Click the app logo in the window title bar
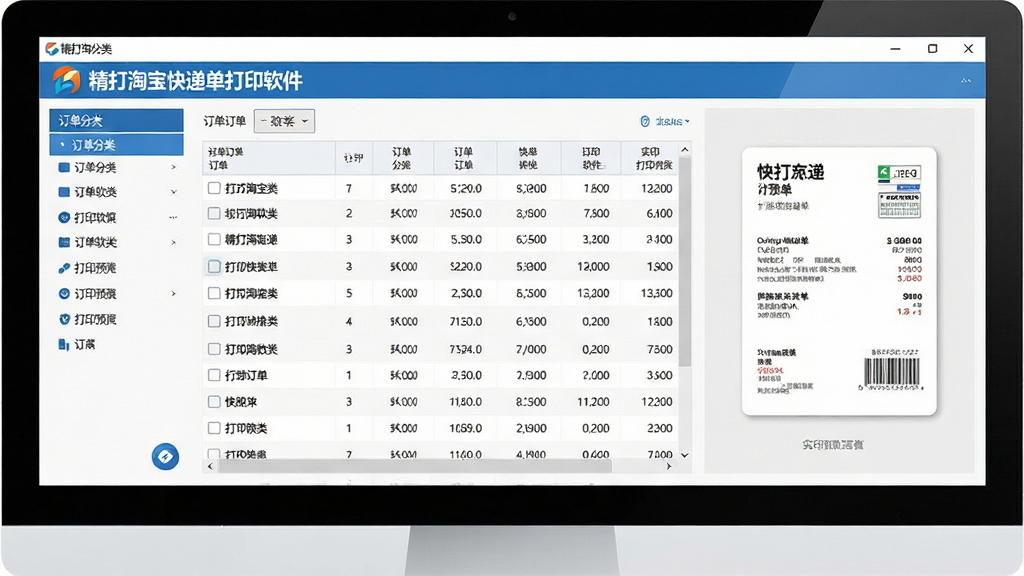Image resolution: width=1024 pixels, height=576 pixels. (52, 48)
